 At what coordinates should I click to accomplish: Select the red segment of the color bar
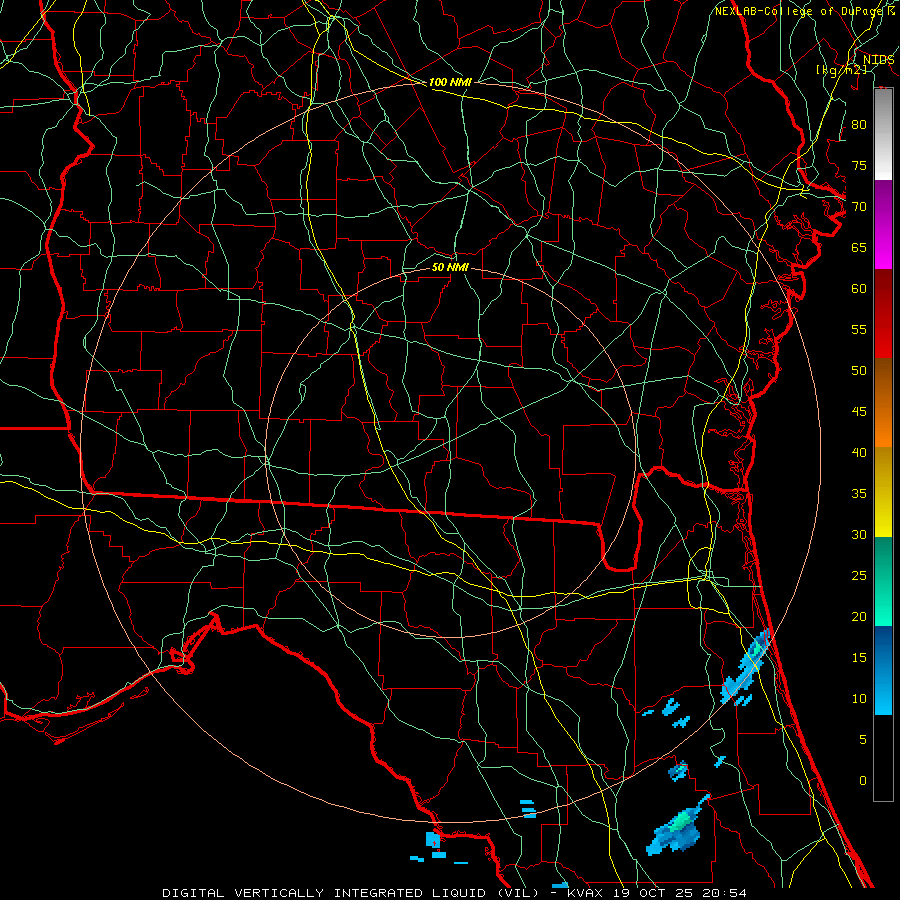click(883, 314)
